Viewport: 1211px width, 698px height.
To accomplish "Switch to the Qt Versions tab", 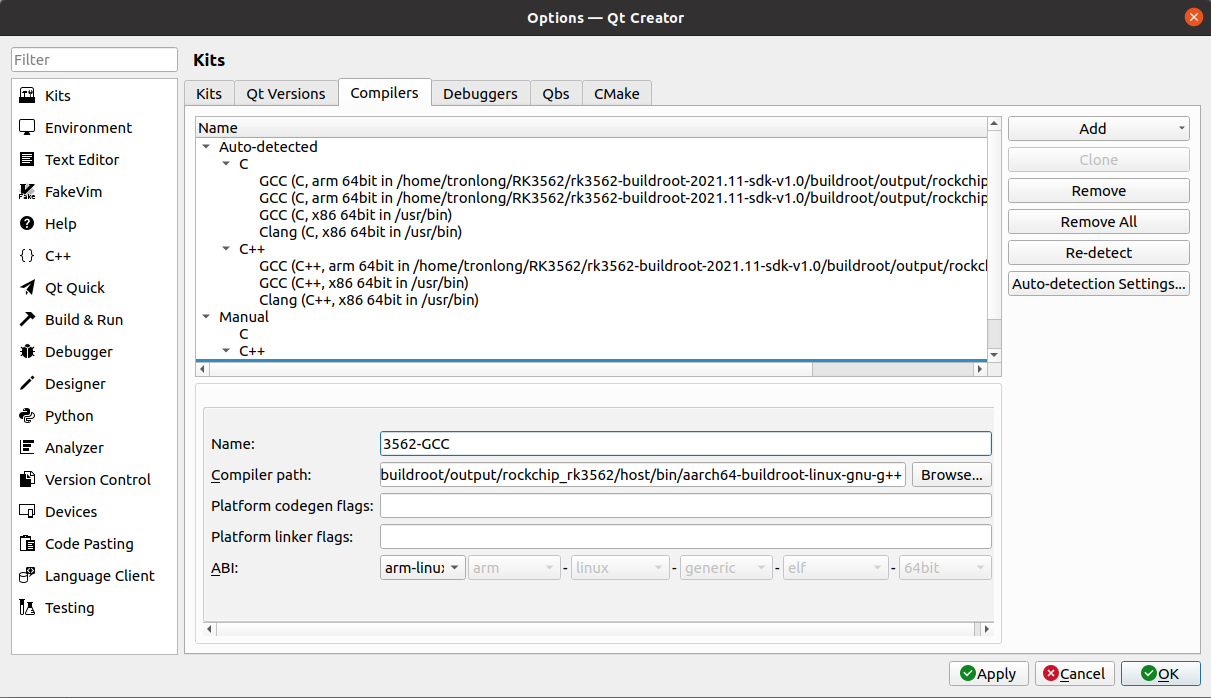I will pos(286,94).
